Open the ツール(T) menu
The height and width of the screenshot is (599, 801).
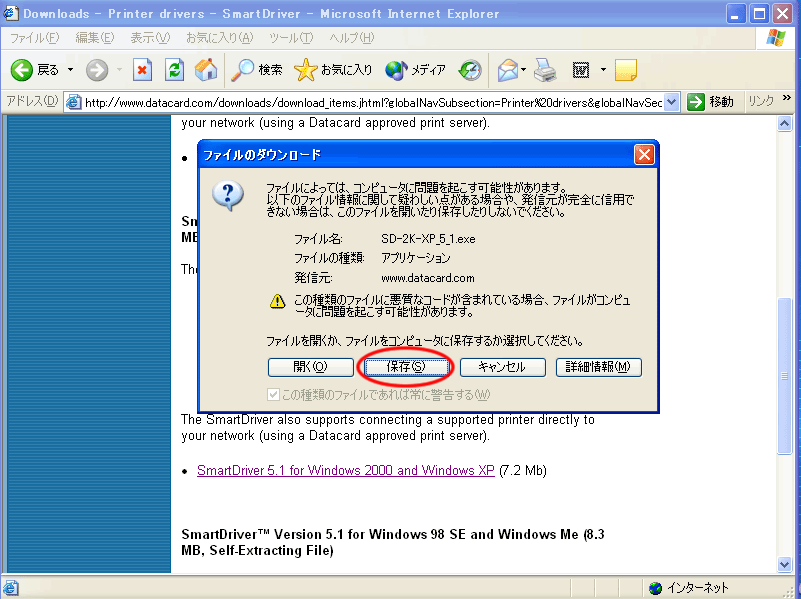[x=291, y=38]
